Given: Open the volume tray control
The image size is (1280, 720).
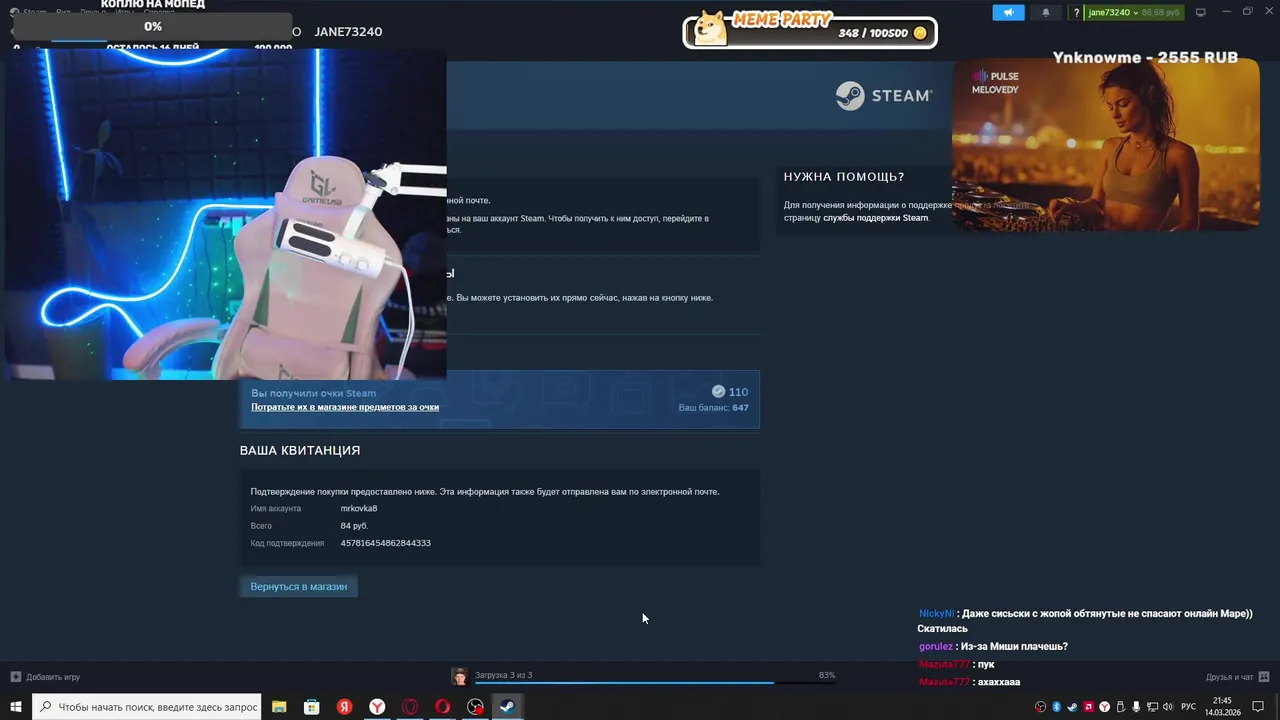Looking at the screenshot, I should (x=1168, y=707).
